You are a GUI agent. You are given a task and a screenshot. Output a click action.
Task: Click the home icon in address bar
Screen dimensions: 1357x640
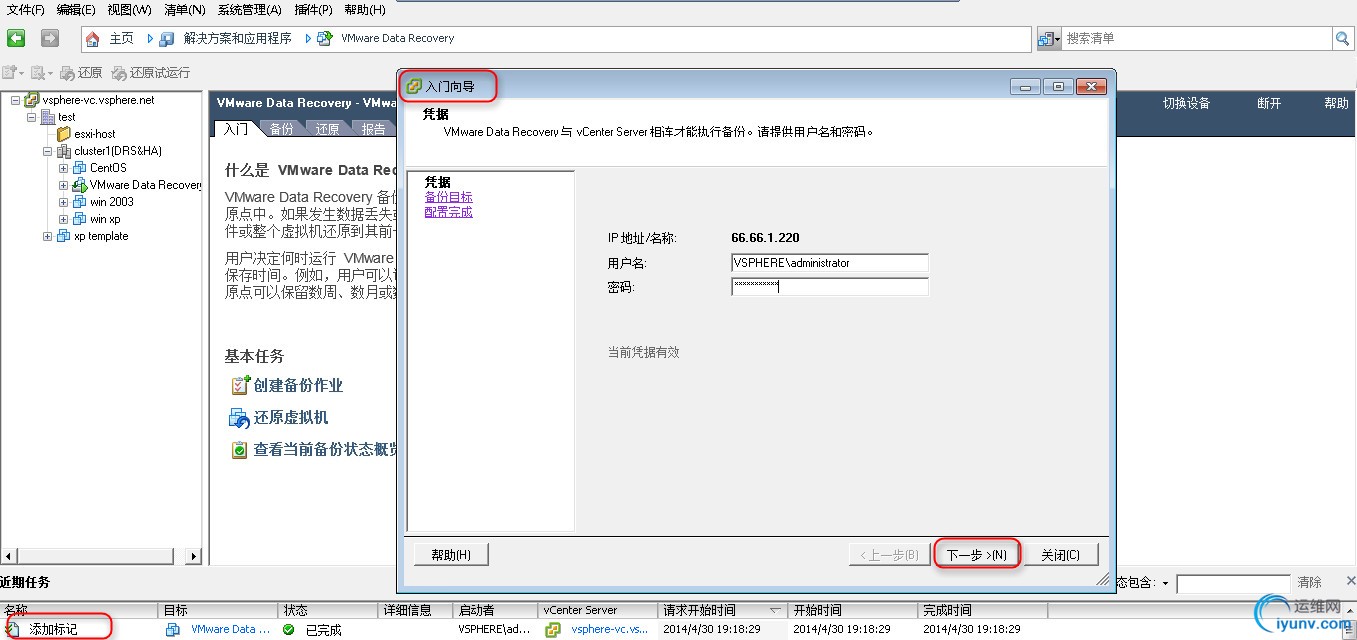pyautogui.click(x=93, y=39)
